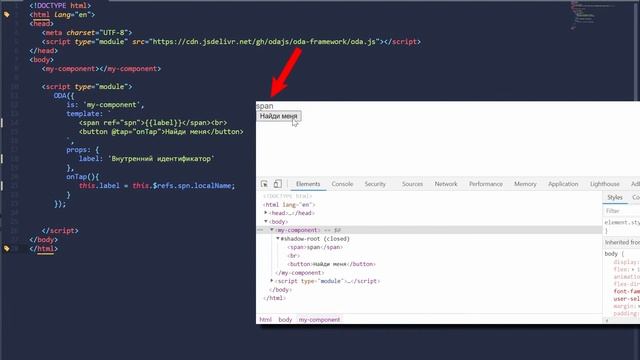Viewport: 640px width, 360px height.
Task: Open the Memory tab
Action: click(525, 184)
